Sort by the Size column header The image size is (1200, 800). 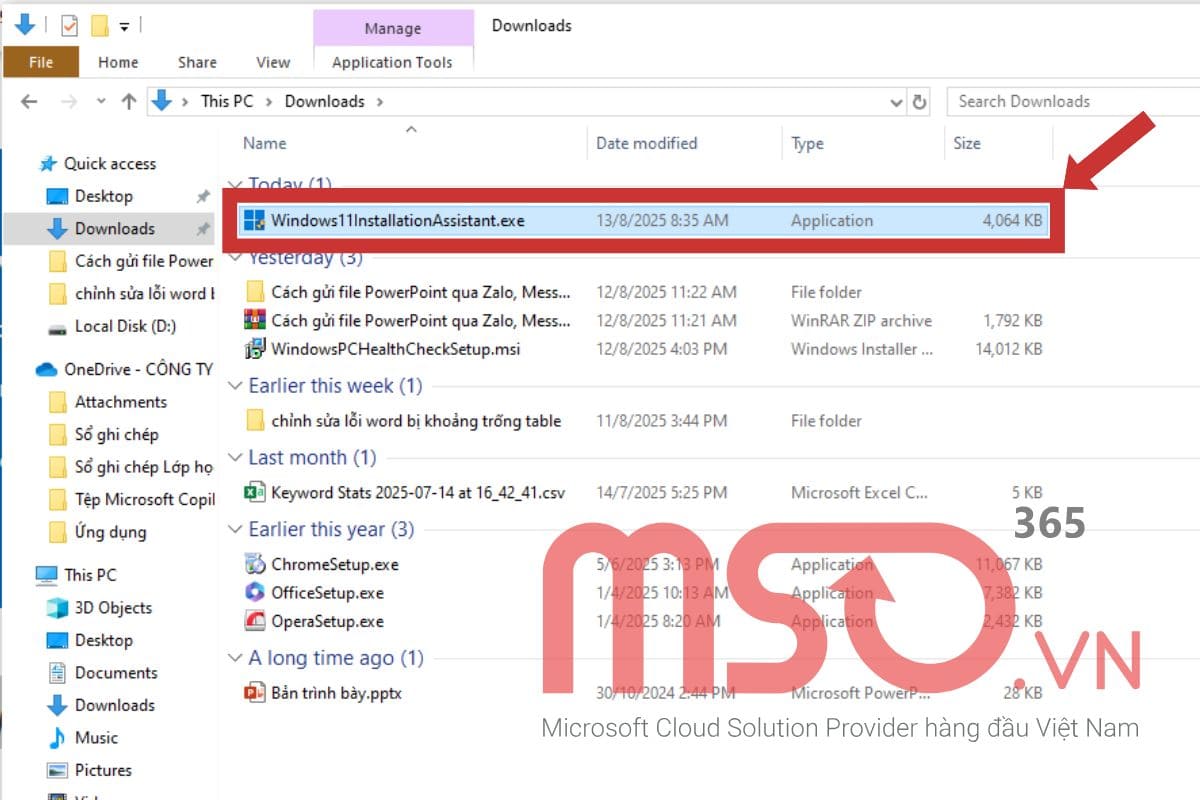(967, 143)
